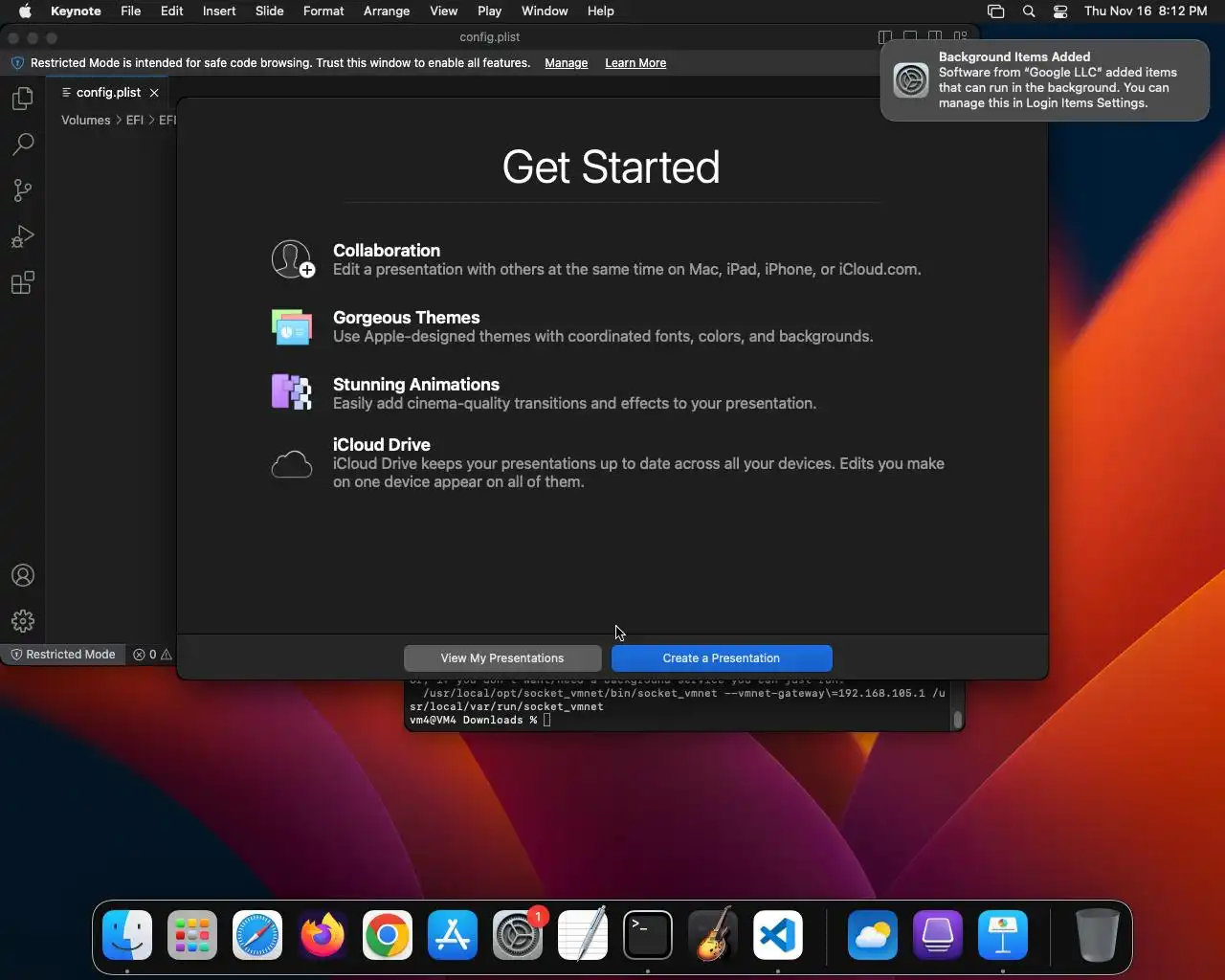This screenshot has height=980, width=1225.
Task: Click the Learn More link in banner
Action: pos(635,63)
